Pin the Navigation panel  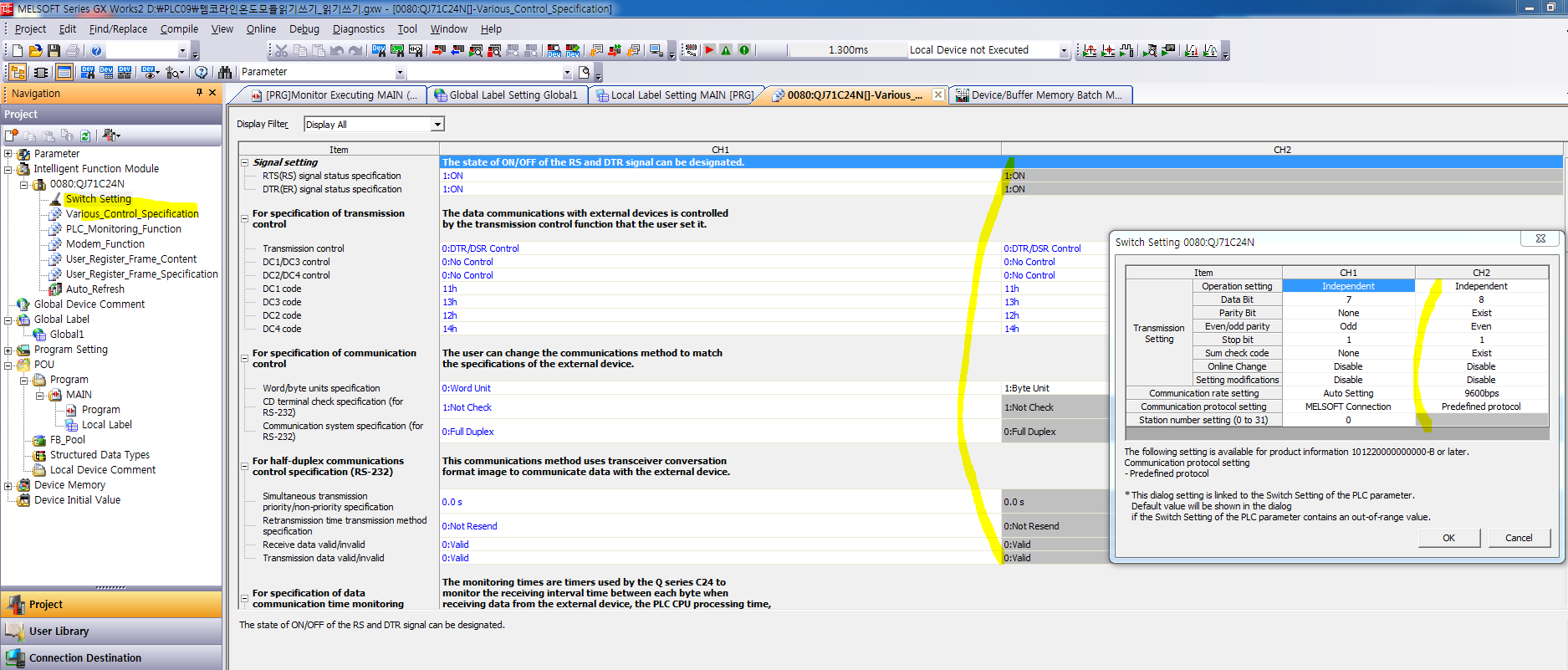pyautogui.click(x=199, y=93)
